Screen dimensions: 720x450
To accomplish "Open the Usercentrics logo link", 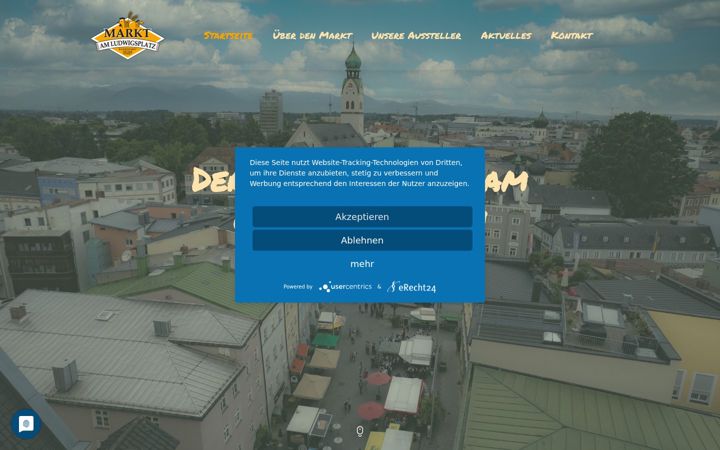I will pos(345,287).
